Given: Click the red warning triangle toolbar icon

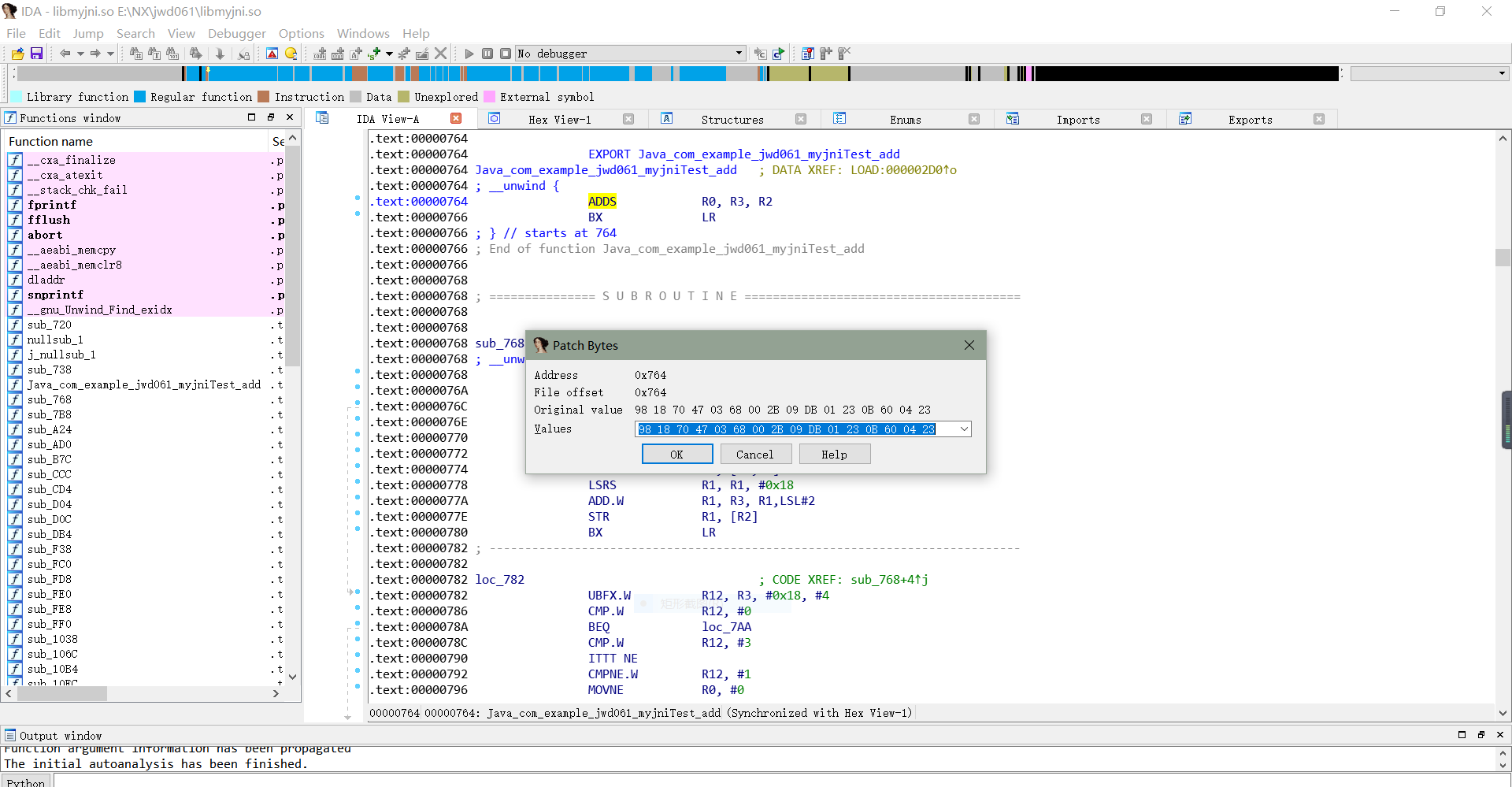Looking at the screenshot, I should click(272, 54).
